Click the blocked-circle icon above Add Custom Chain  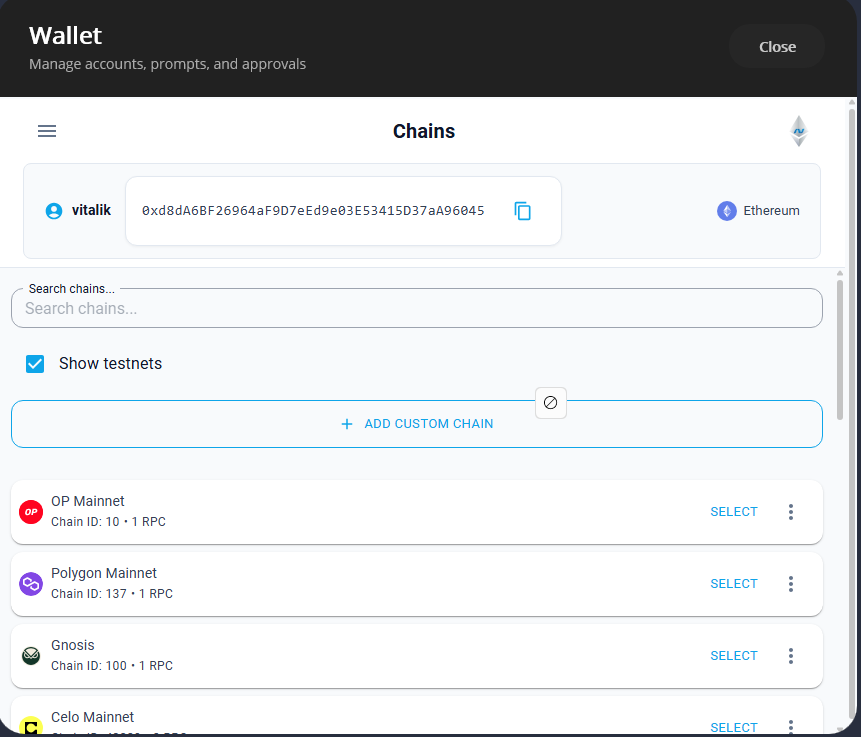pyautogui.click(x=550, y=402)
